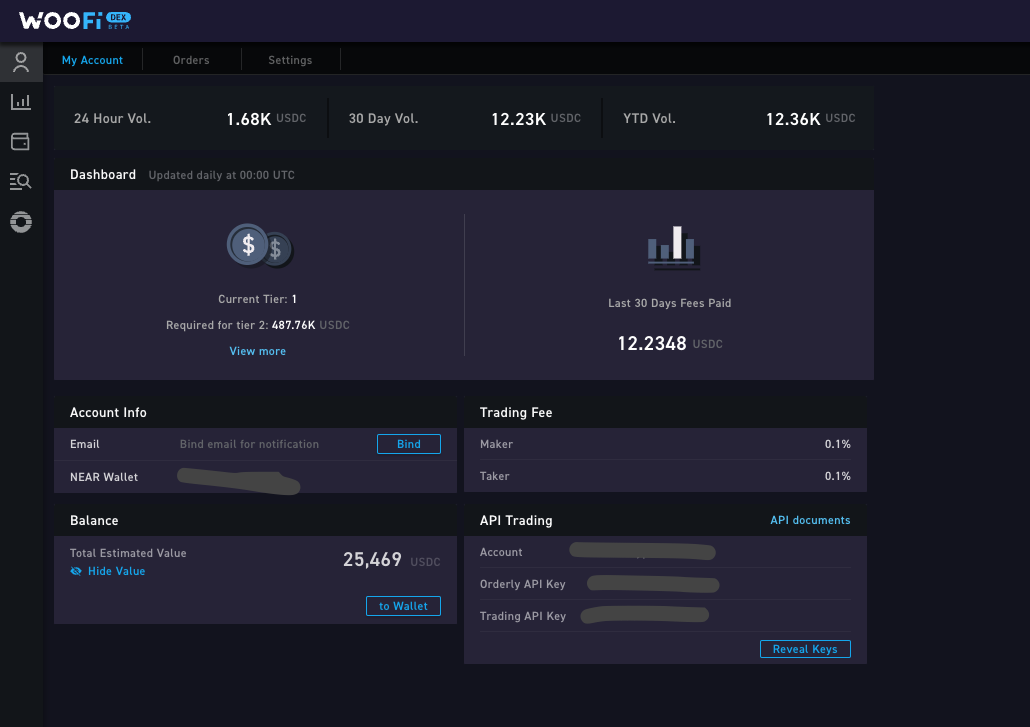Click the WOOFi DEX logo
The image size is (1030, 727).
point(75,20)
